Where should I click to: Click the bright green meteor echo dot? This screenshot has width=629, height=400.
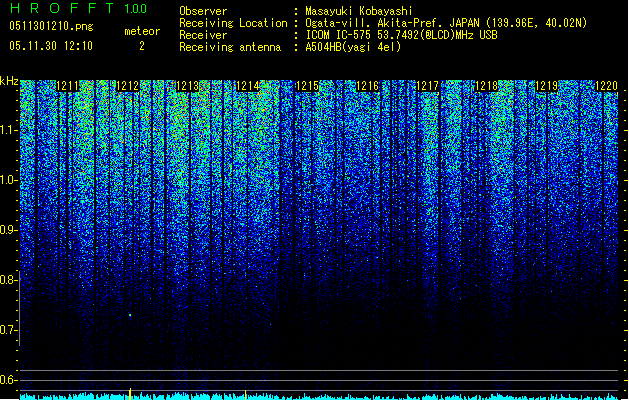(x=130, y=315)
